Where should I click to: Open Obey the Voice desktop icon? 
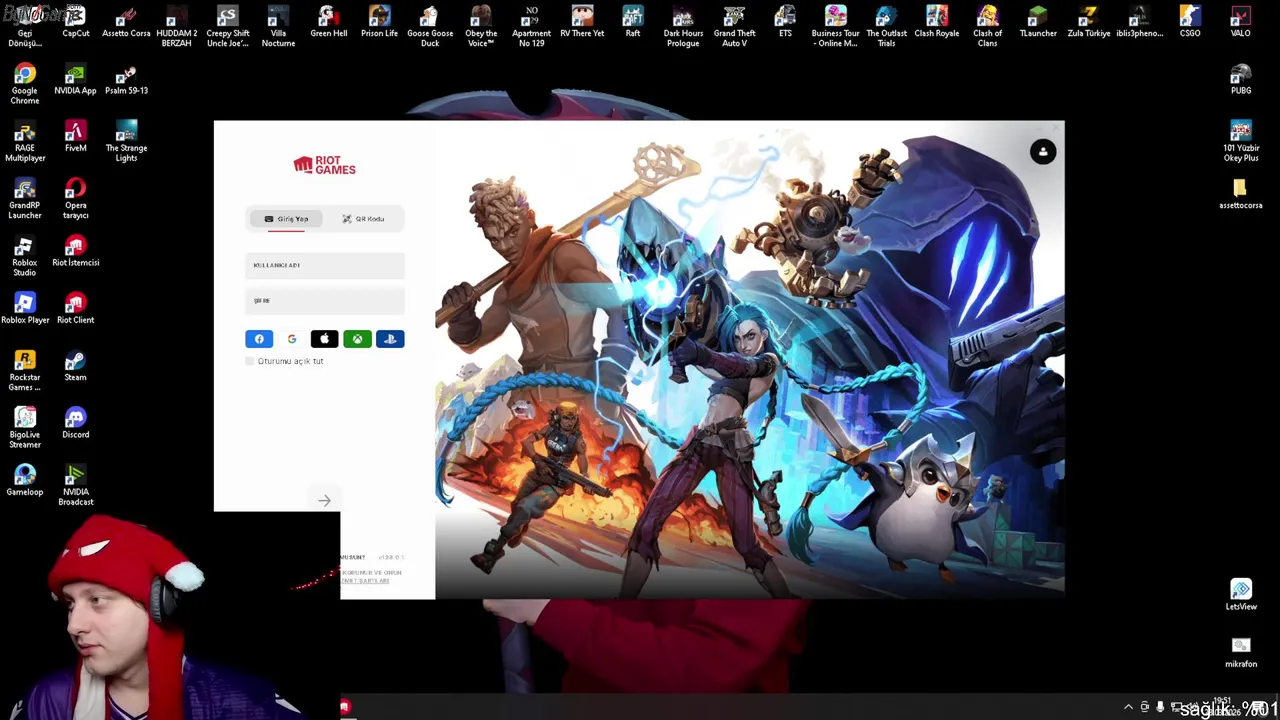point(481,26)
